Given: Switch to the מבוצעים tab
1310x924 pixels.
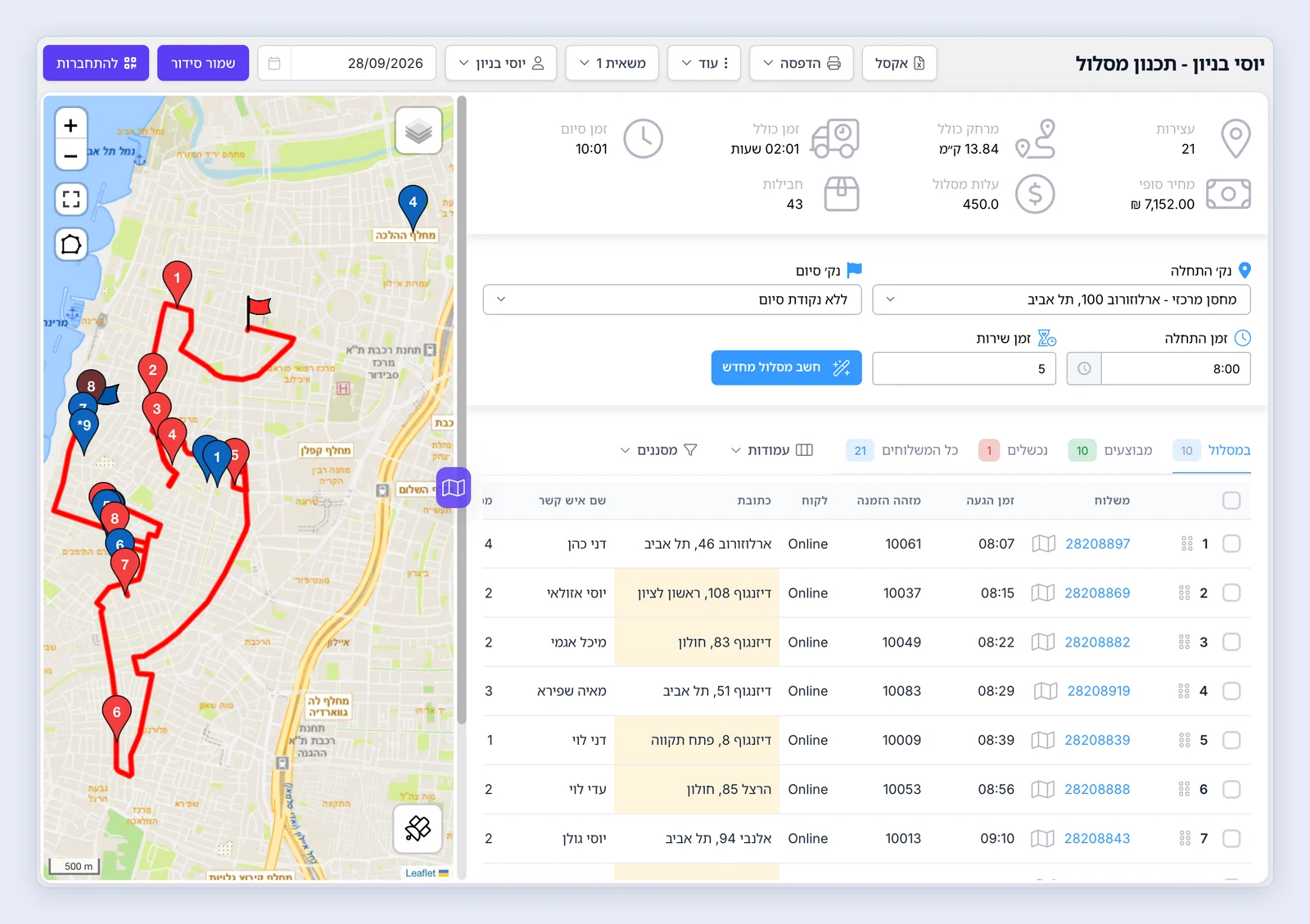Looking at the screenshot, I should (x=1110, y=450).
